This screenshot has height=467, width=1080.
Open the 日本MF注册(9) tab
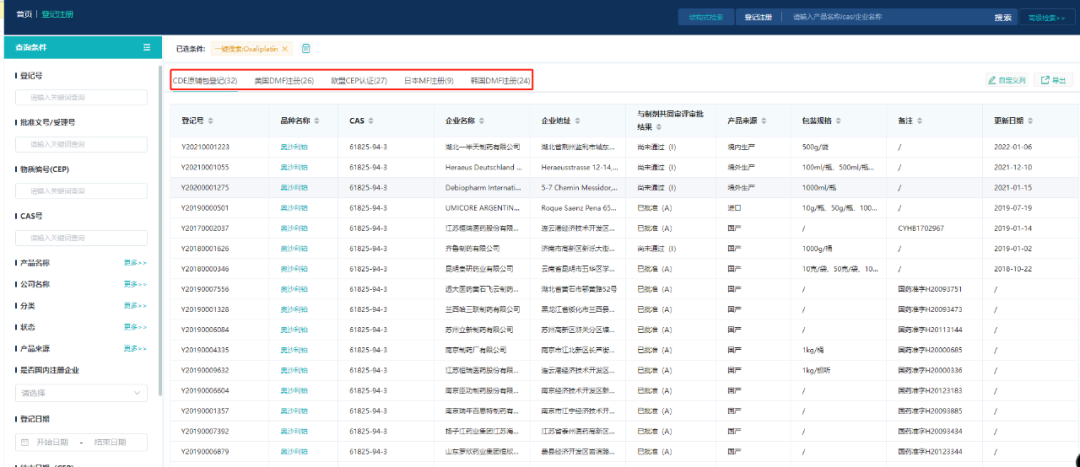click(428, 80)
